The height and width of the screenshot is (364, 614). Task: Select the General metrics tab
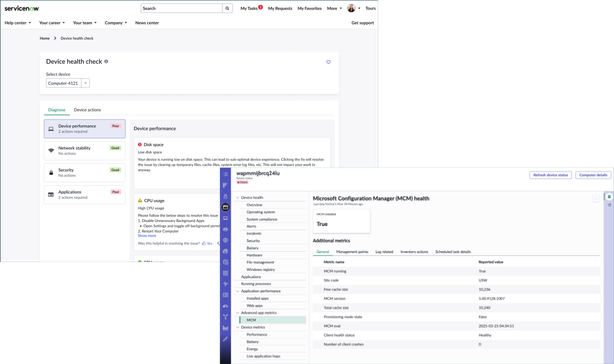click(x=323, y=252)
